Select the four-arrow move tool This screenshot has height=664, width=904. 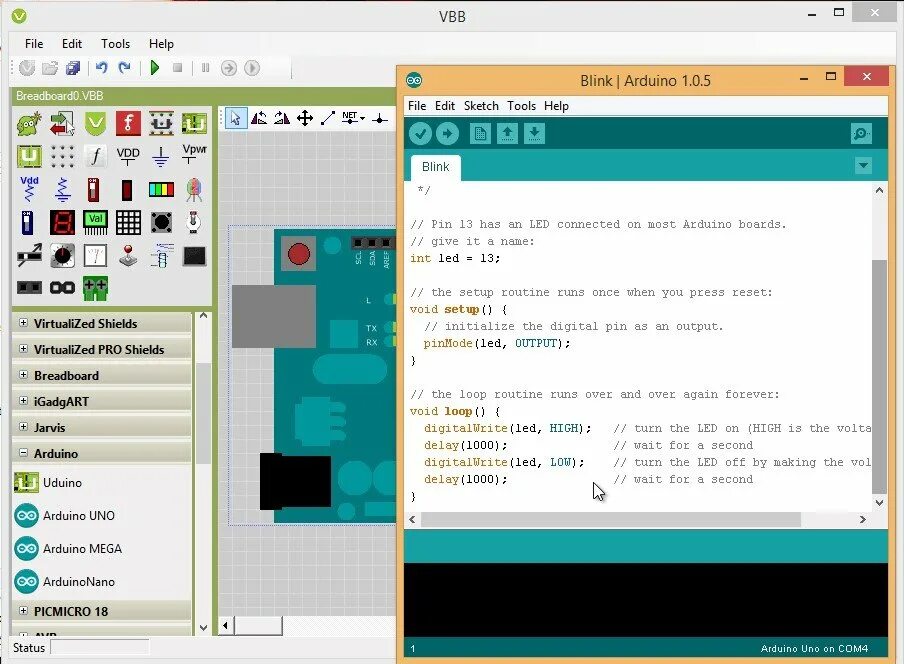[x=304, y=118]
